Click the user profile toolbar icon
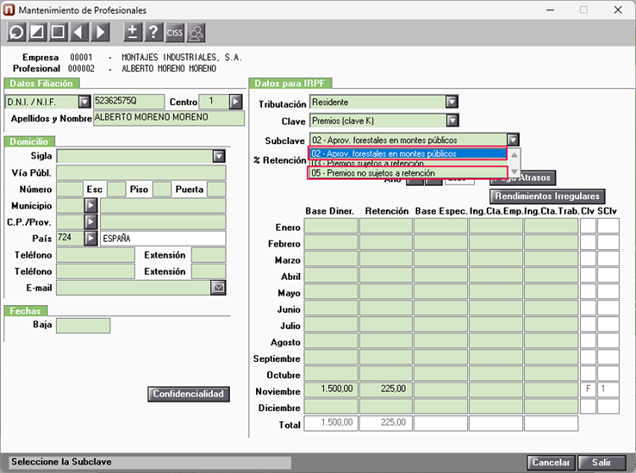The width and height of the screenshot is (636, 473). (196, 32)
